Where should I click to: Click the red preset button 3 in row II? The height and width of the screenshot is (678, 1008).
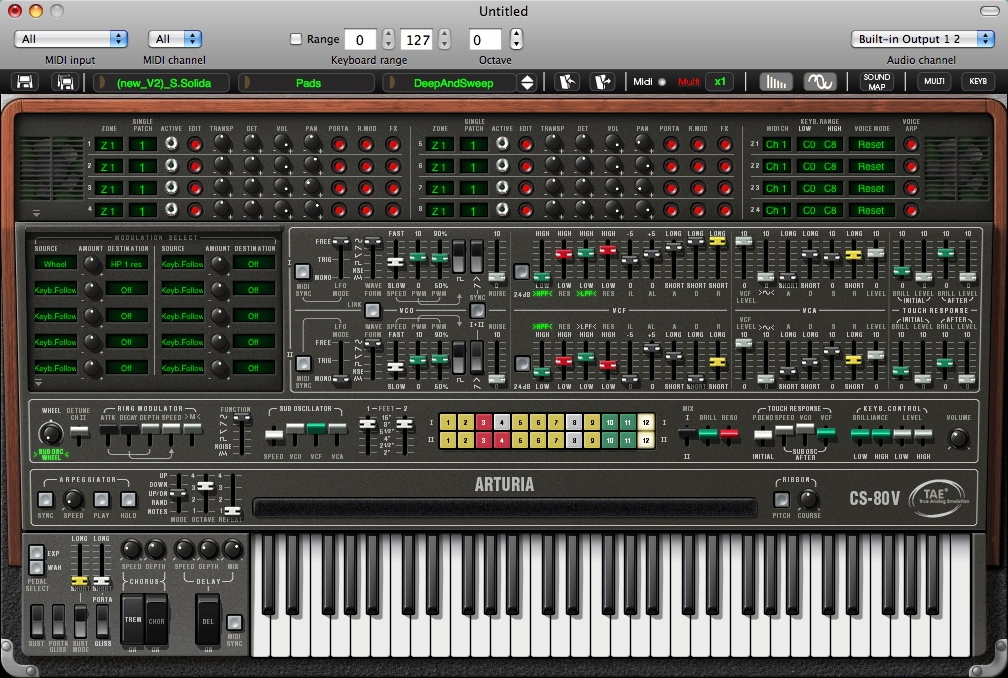click(x=483, y=440)
